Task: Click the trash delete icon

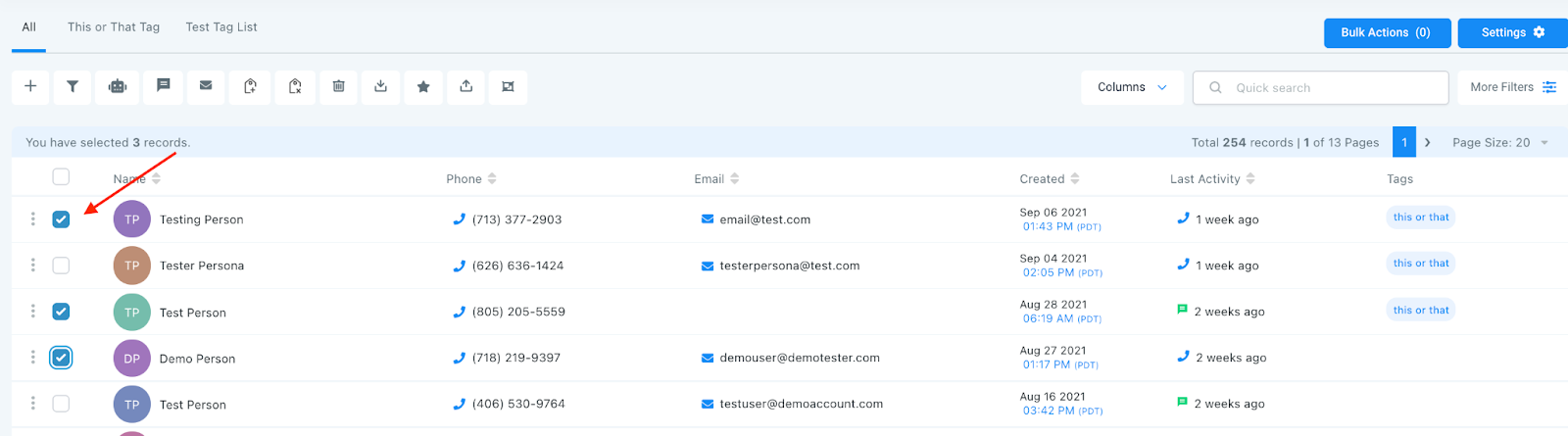Action: point(338,86)
